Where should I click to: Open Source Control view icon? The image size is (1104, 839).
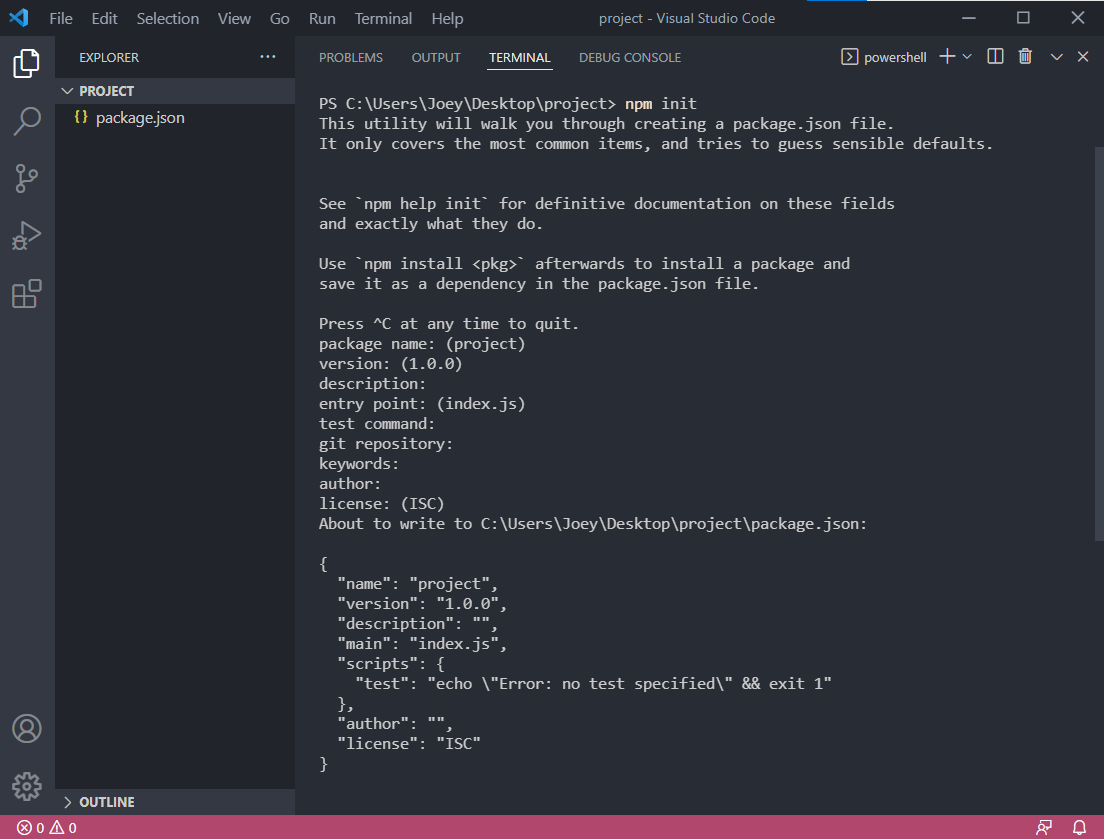[x=27, y=178]
